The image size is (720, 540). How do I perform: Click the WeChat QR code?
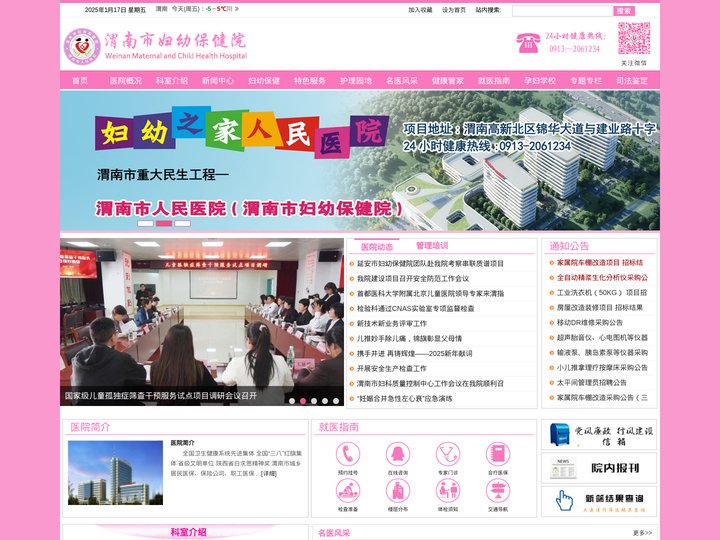click(x=634, y=39)
